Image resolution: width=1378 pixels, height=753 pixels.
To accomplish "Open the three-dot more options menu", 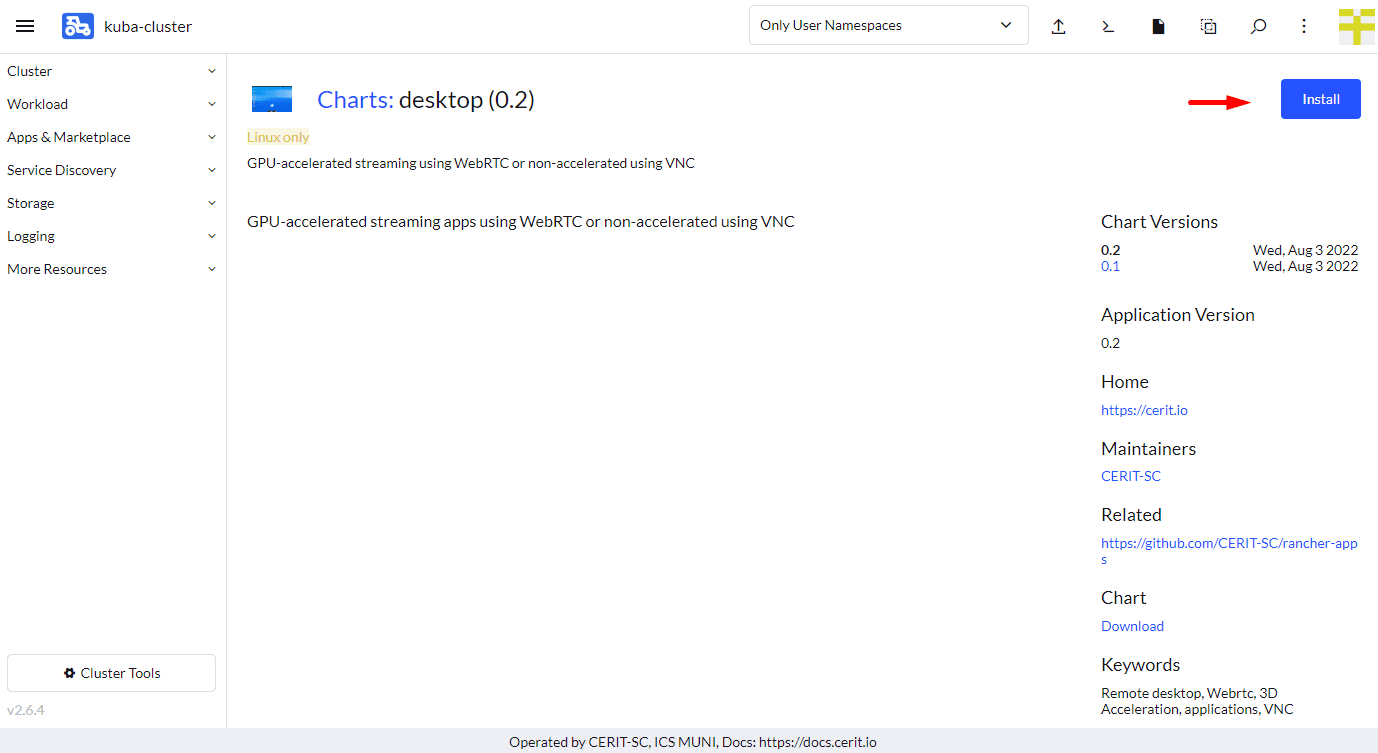I will (1304, 26).
